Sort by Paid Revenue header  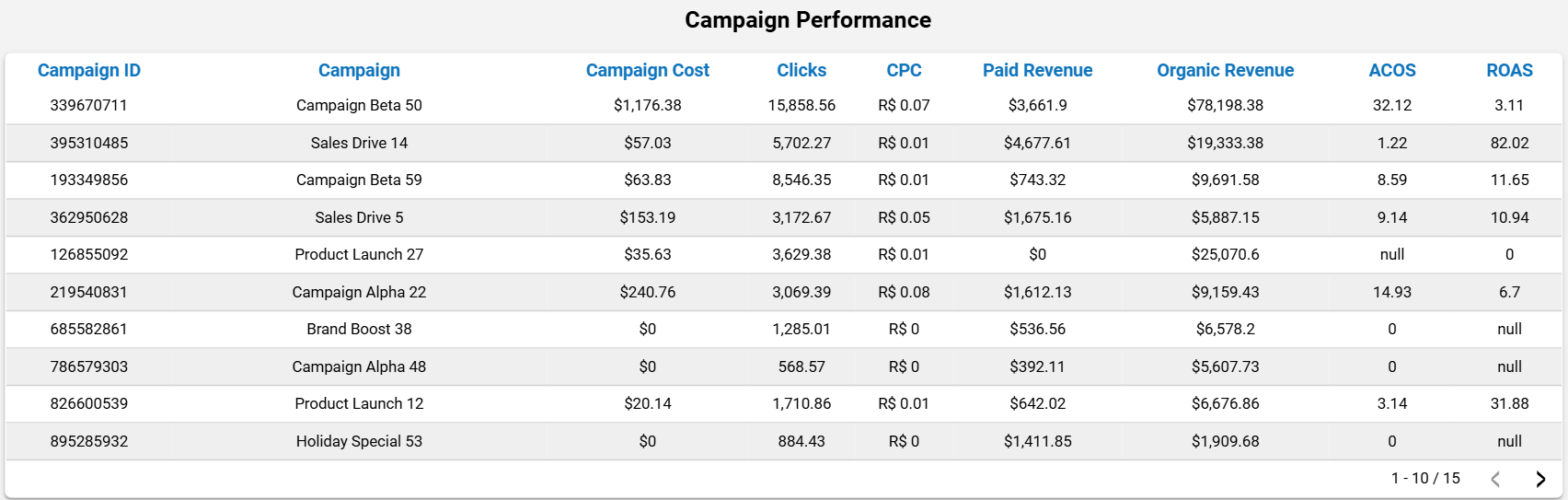tap(1037, 70)
